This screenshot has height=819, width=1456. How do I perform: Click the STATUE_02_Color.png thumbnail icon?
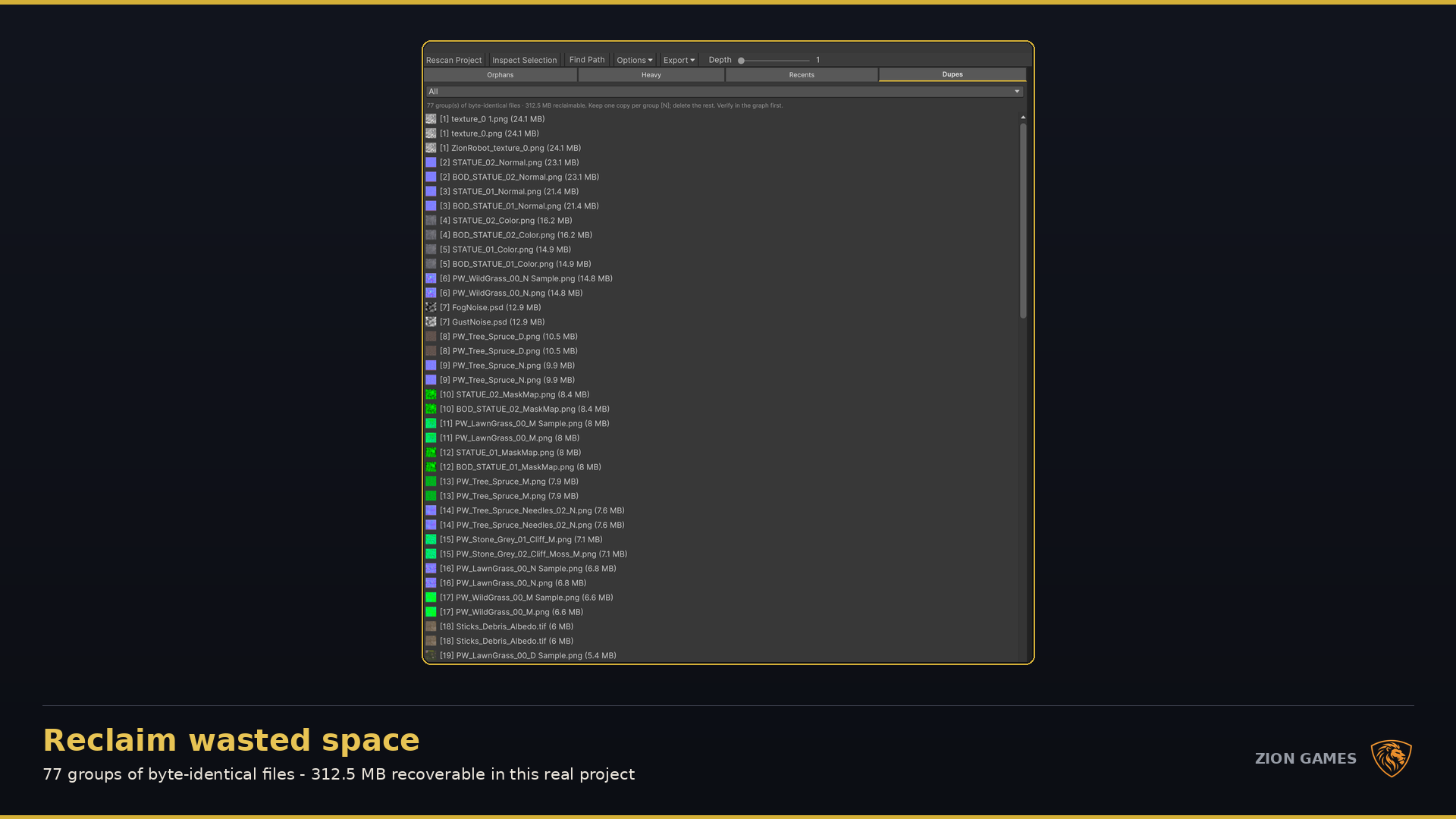tap(431, 221)
